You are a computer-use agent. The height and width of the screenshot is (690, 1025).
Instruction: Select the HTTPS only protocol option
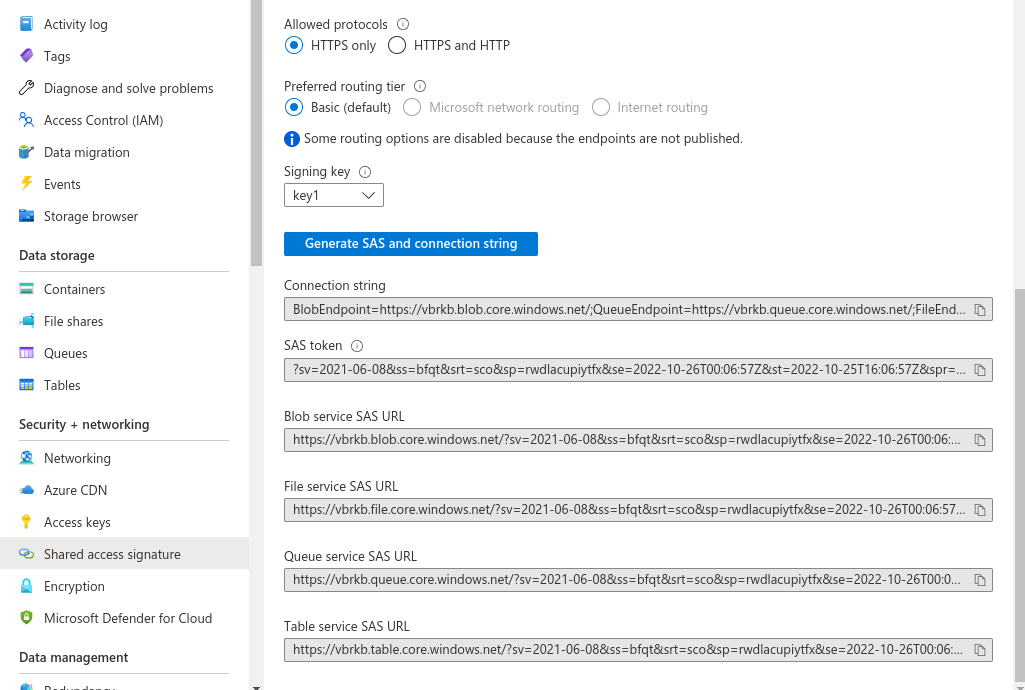coord(294,45)
